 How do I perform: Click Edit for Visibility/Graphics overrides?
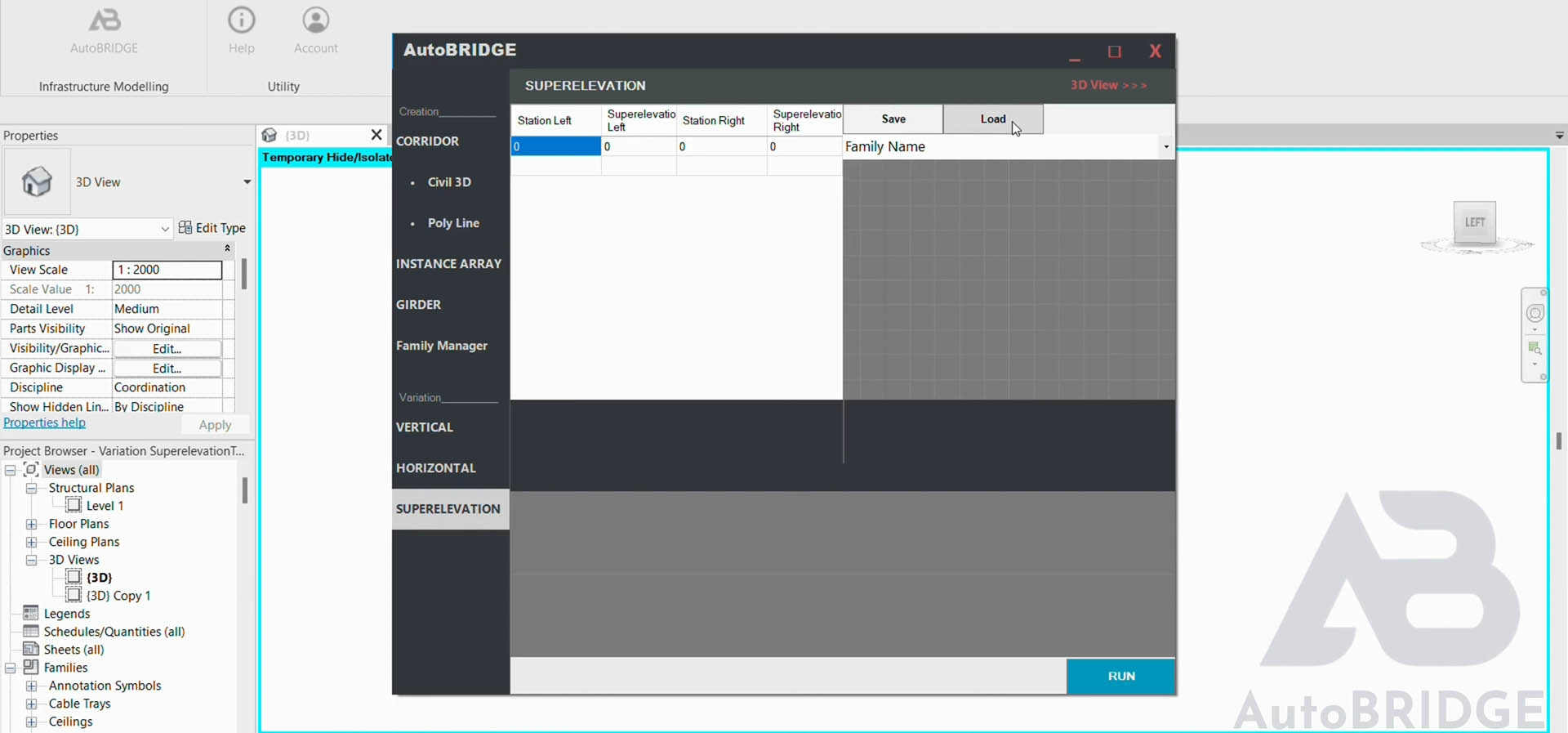167,348
